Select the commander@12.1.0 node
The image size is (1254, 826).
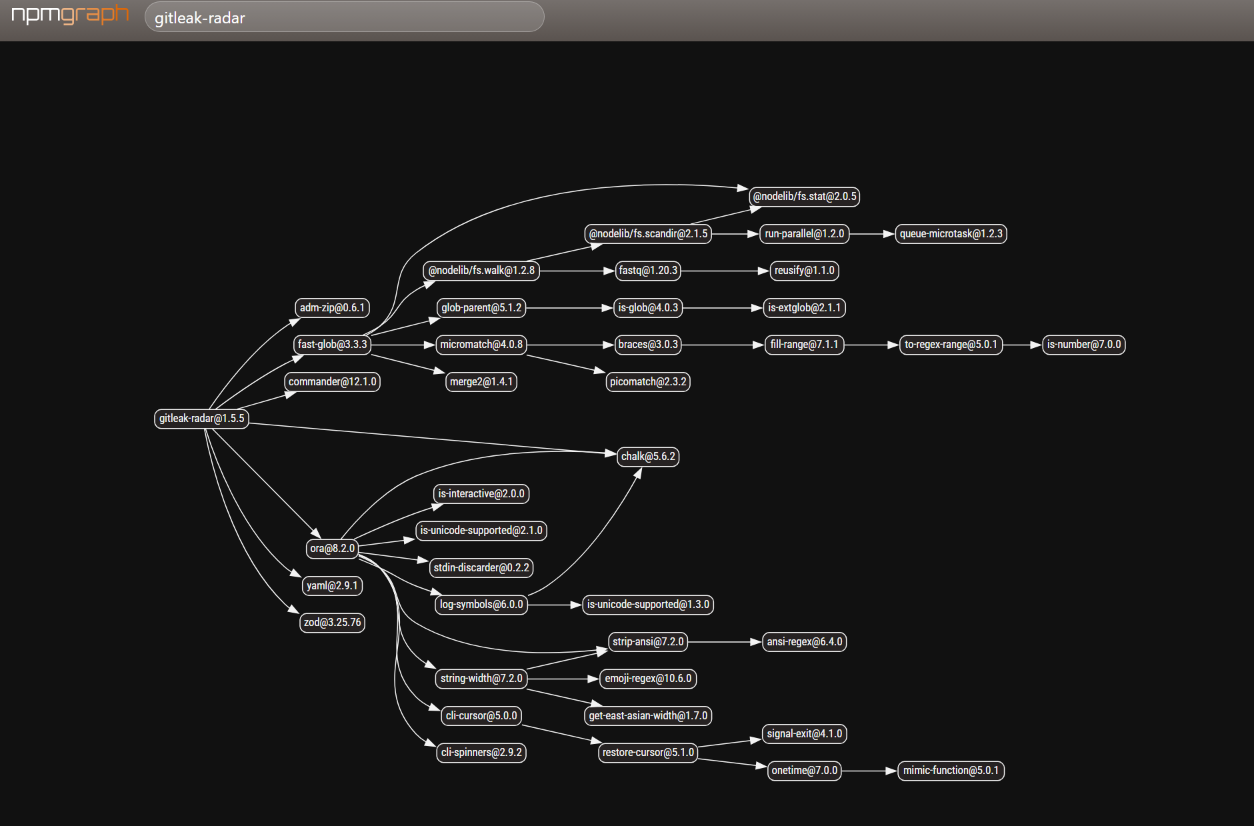click(x=333, y=382)
